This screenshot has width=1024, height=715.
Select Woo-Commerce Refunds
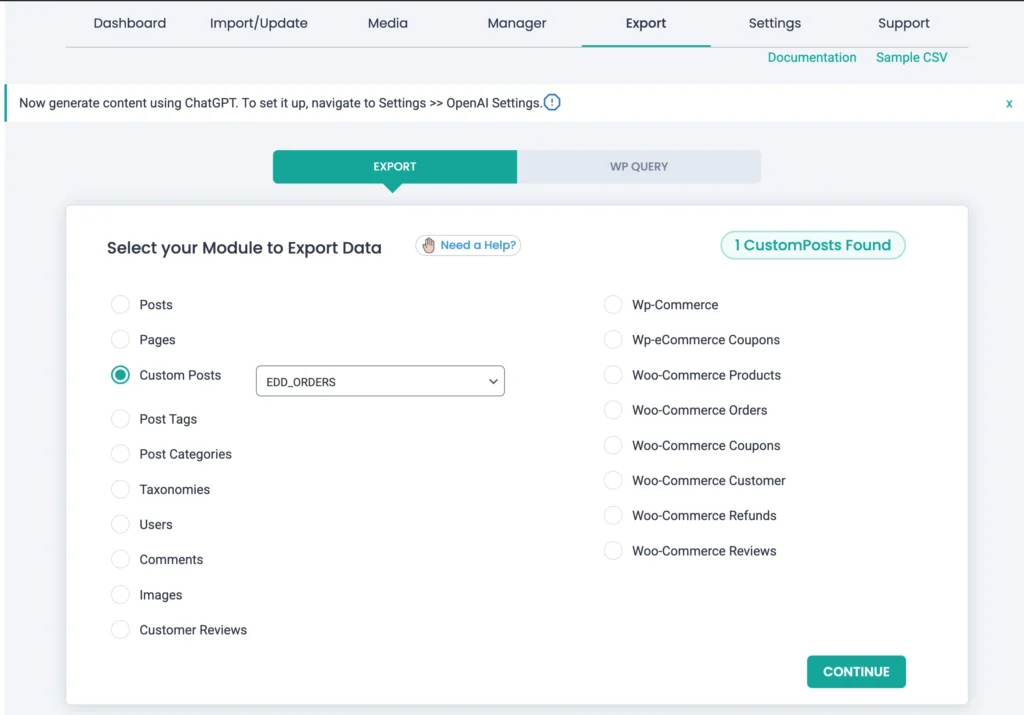(612, 515)
